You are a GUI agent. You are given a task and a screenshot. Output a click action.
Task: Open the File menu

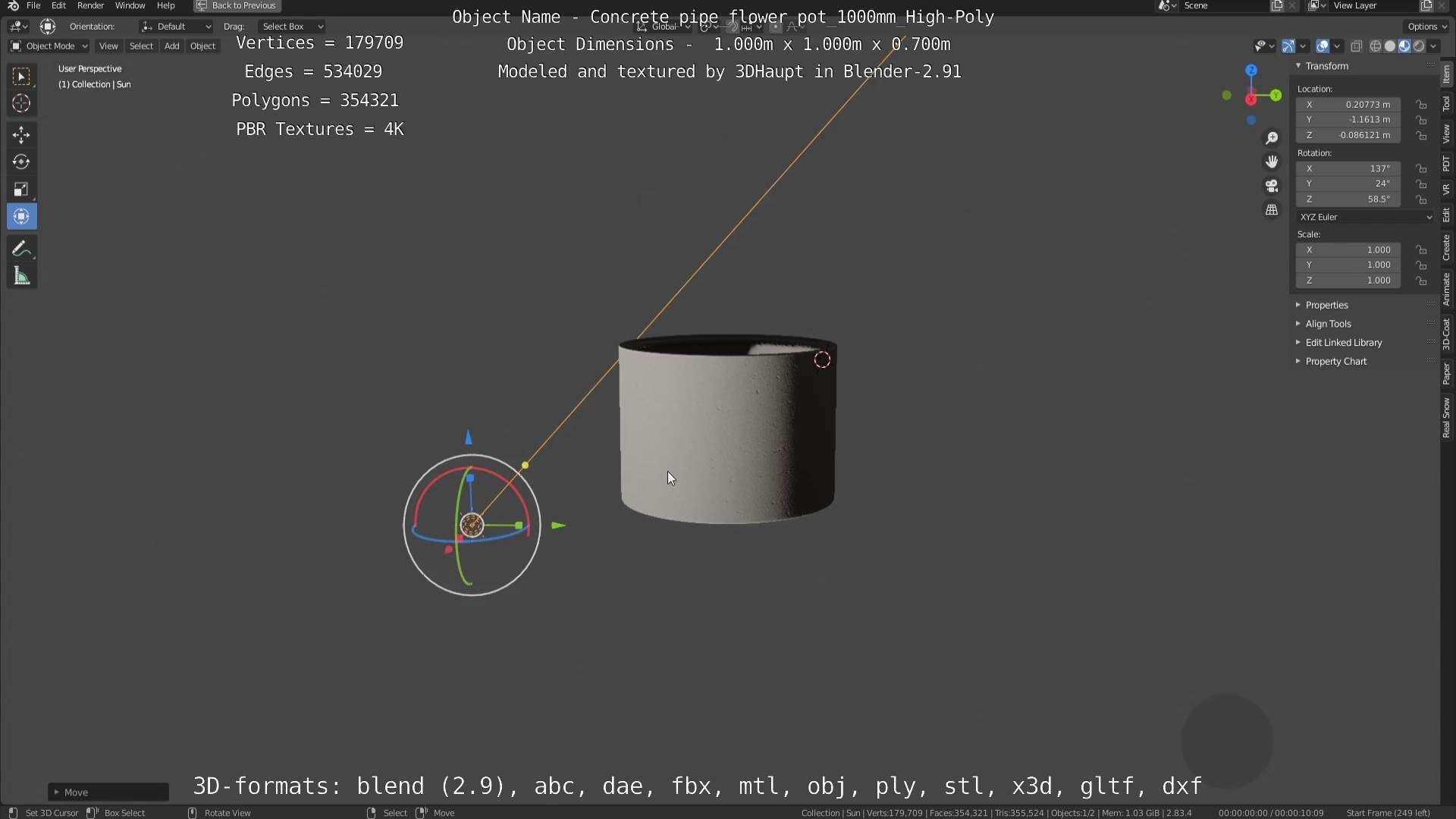click(x=33, y=6)
